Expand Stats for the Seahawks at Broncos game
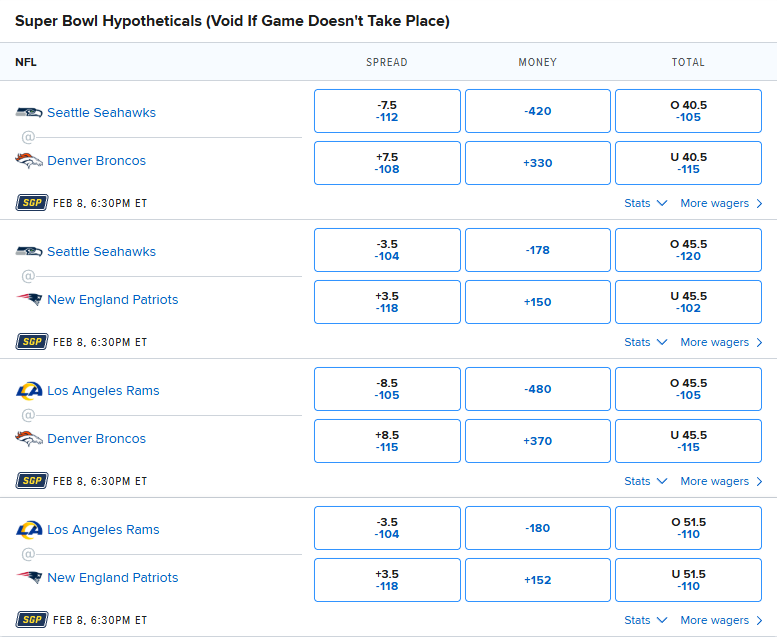This screenshot has width=777, height=637. [x=645, y=203]
